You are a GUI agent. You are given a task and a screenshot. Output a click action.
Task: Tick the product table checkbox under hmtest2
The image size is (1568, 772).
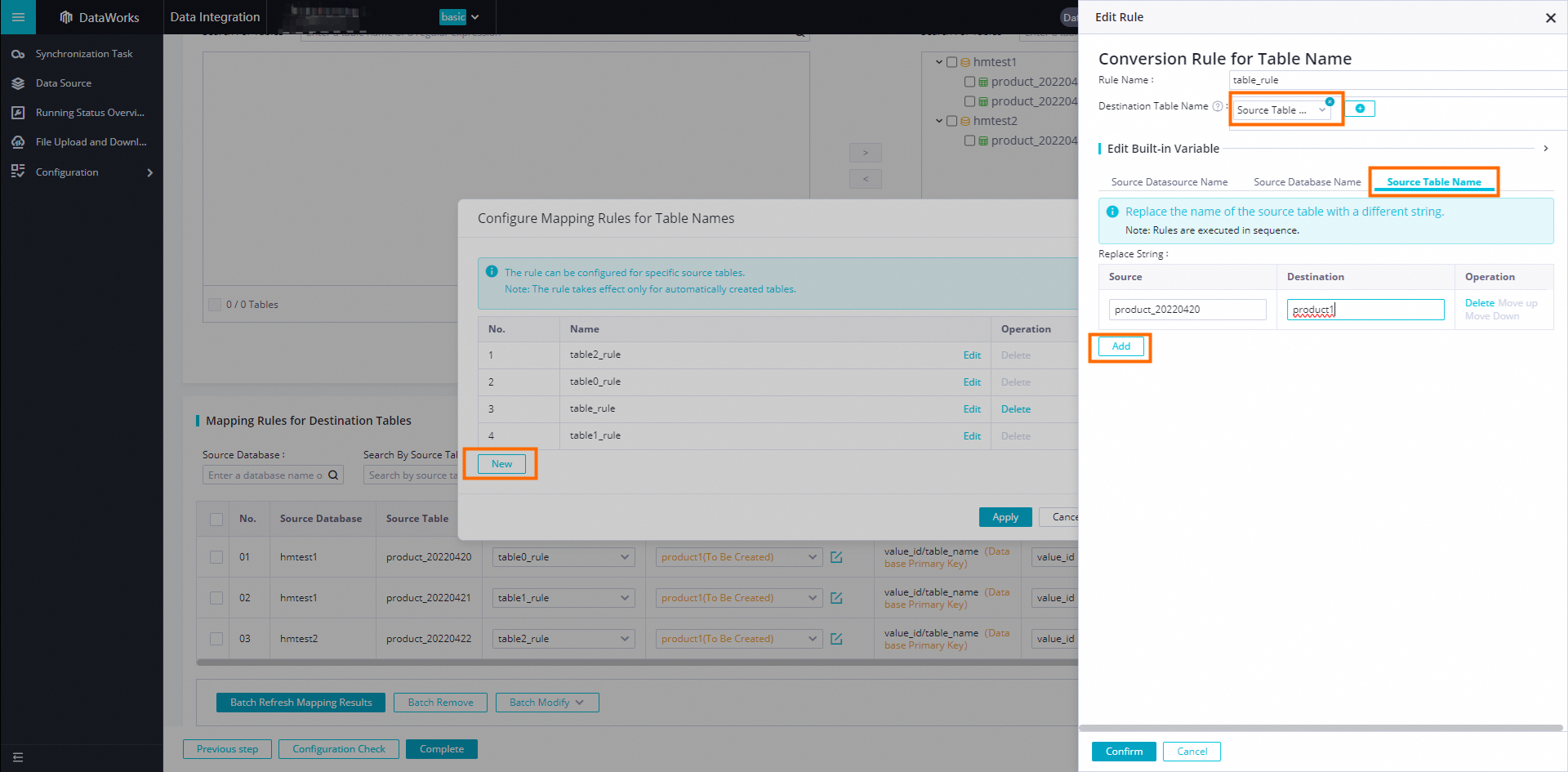click(969, 141)
